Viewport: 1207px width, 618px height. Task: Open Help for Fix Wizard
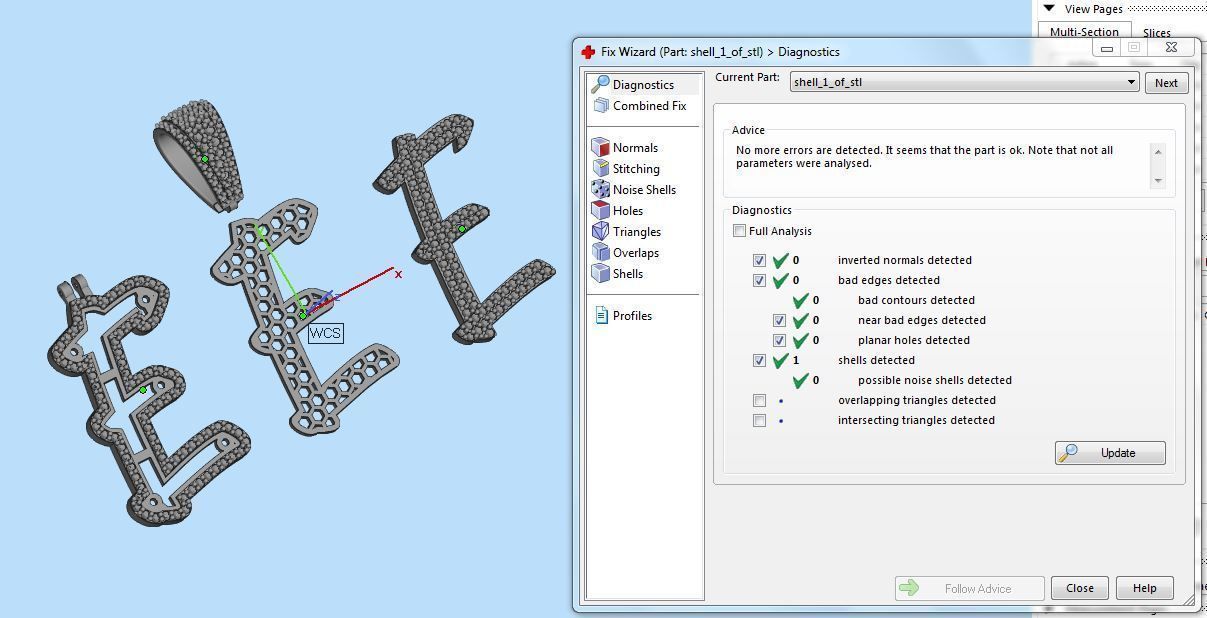point(1144,588)
